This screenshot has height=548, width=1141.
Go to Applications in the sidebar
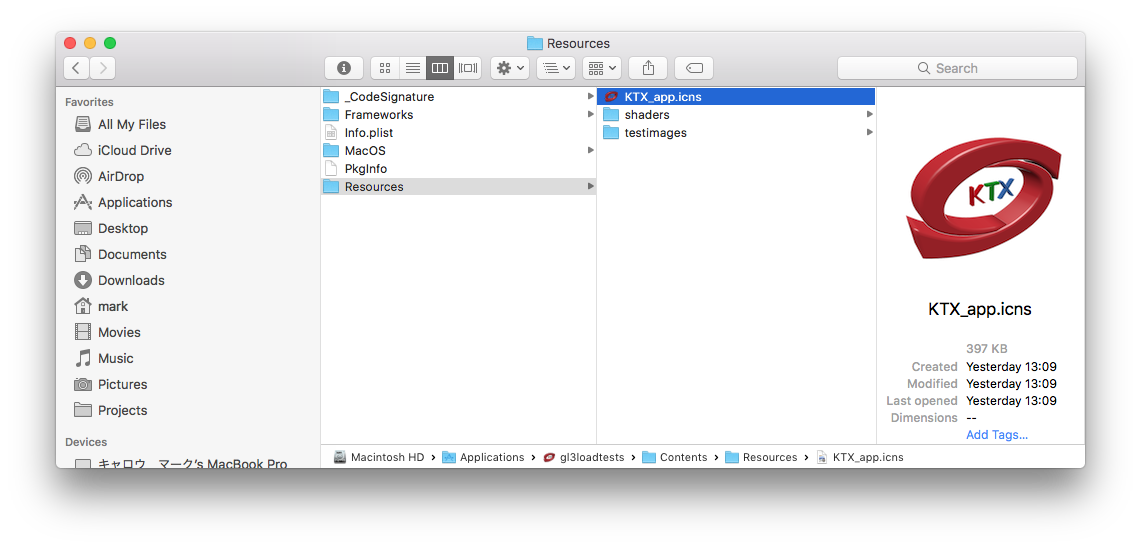(134, 202)
